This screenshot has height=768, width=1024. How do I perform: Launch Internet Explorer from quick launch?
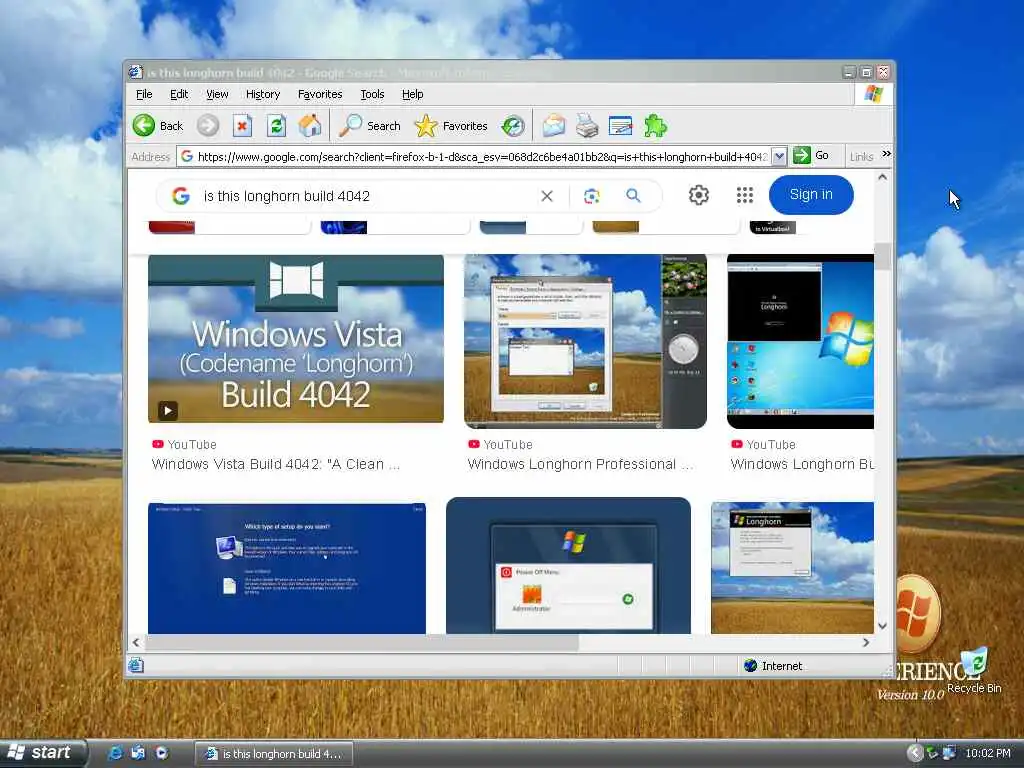115,753
